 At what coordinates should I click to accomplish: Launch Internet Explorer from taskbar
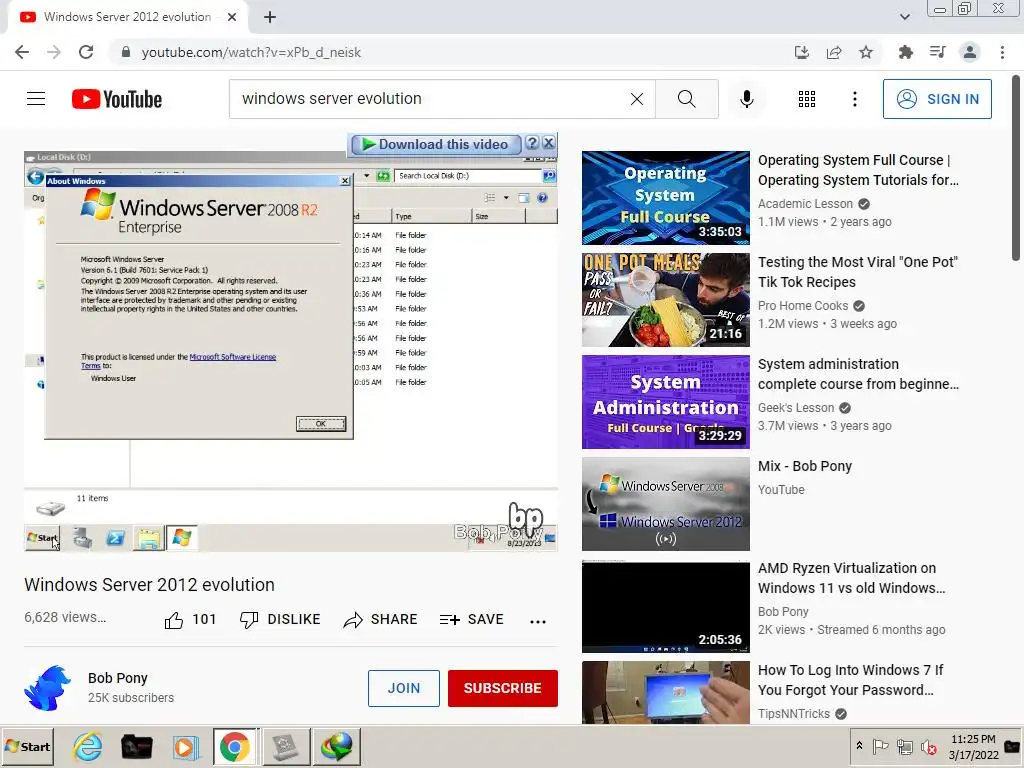[88, 746]
